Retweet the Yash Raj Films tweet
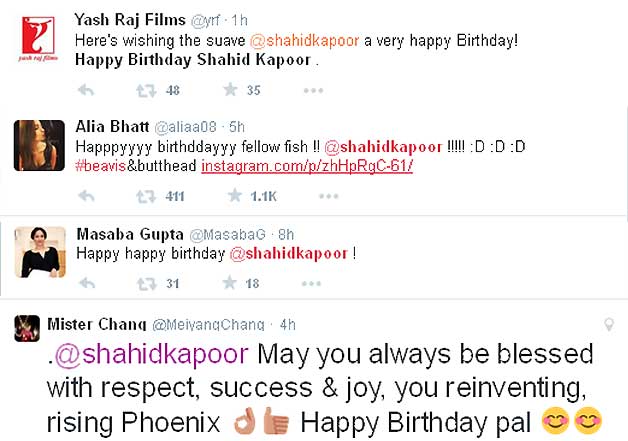The height and width of the screenshot is (441, 628). pyautogui.click(x=146, y=91)
